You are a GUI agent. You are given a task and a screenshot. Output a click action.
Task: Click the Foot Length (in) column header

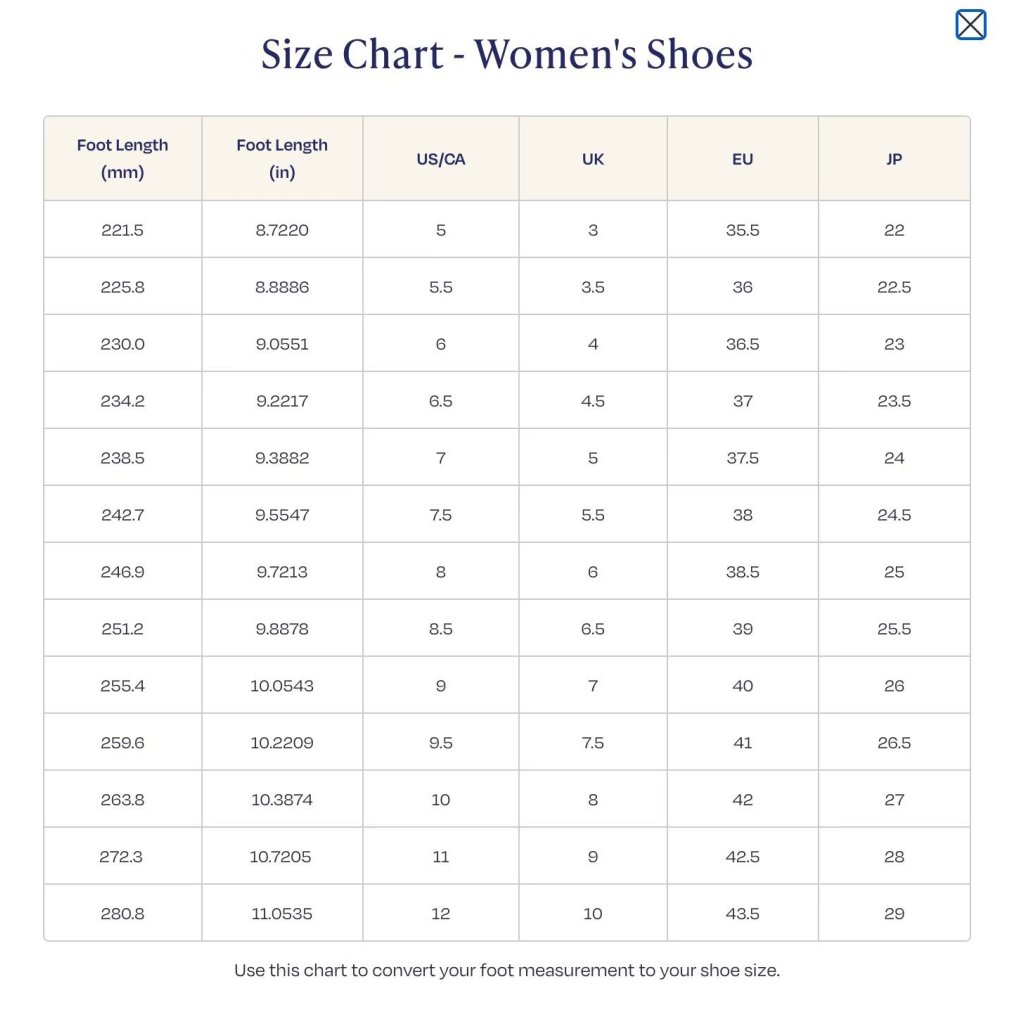click(x=282, y=159)
